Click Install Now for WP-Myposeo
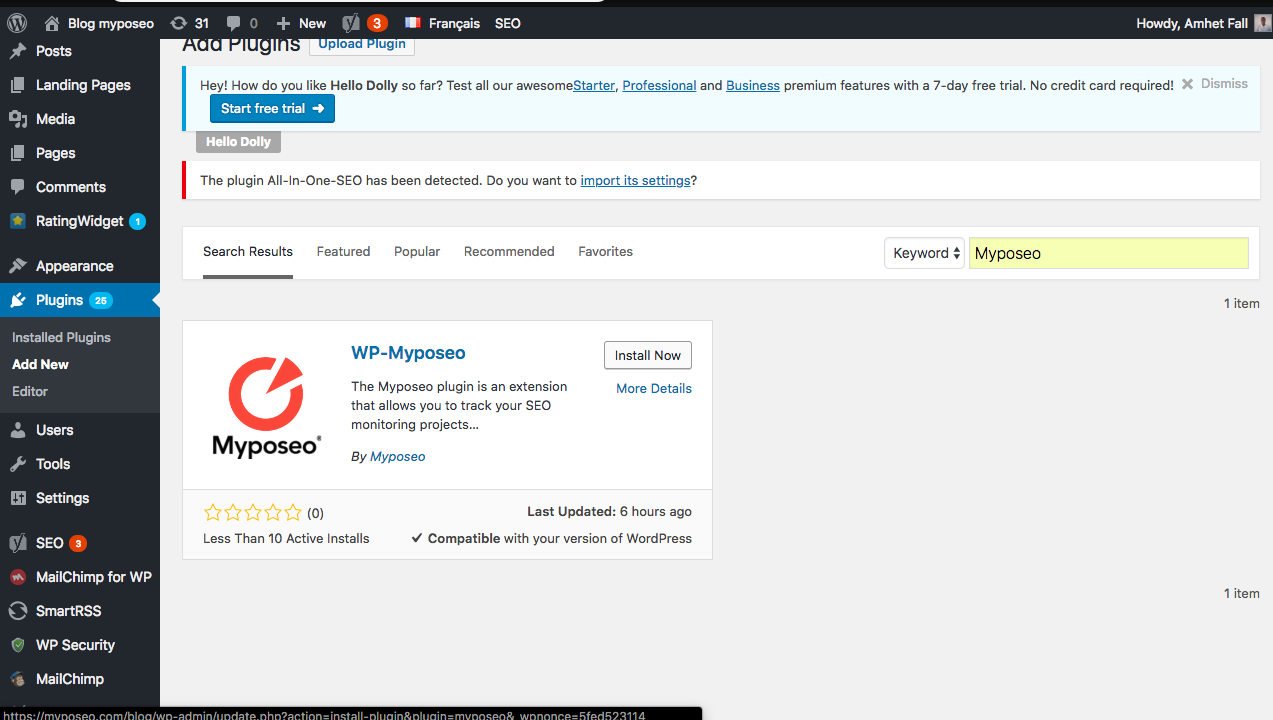Image resolution: width=1273 pixels, height=720 pixels. [648, 355]
